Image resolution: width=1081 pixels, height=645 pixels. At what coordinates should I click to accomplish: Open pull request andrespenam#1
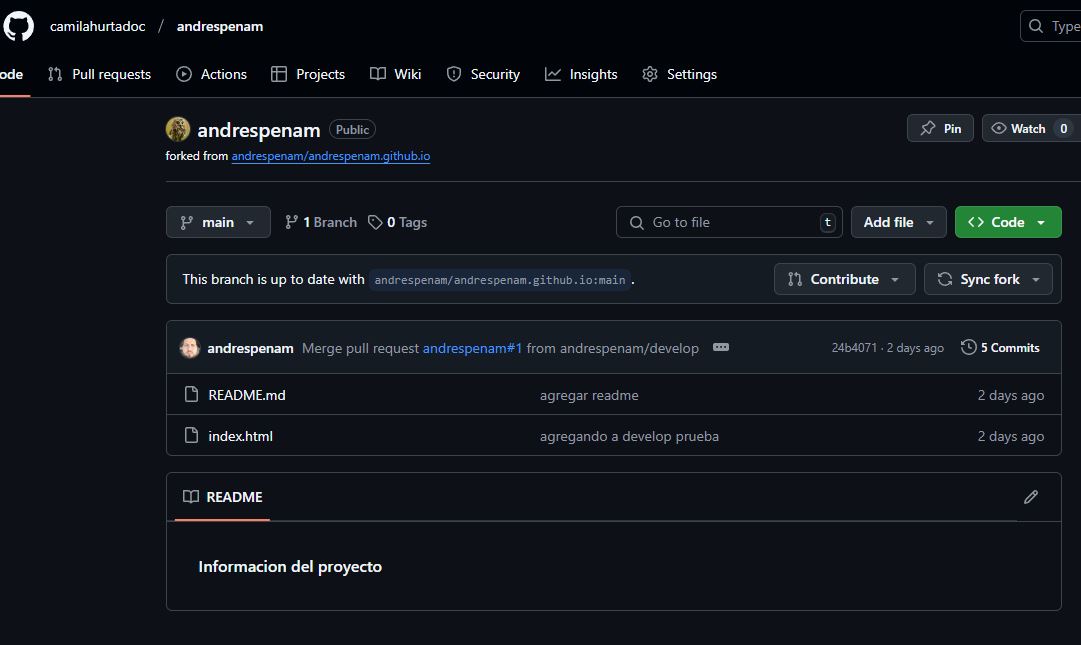pos(471,347)
